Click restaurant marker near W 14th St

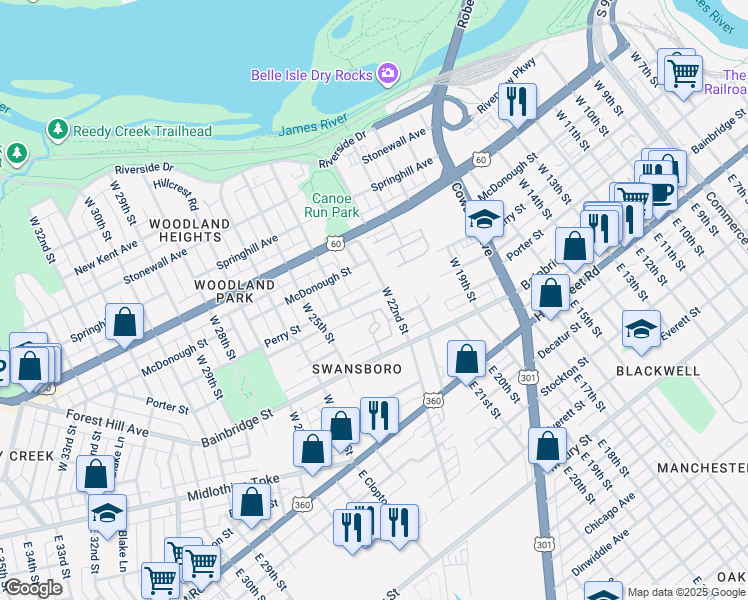click(x=600, y=230)
